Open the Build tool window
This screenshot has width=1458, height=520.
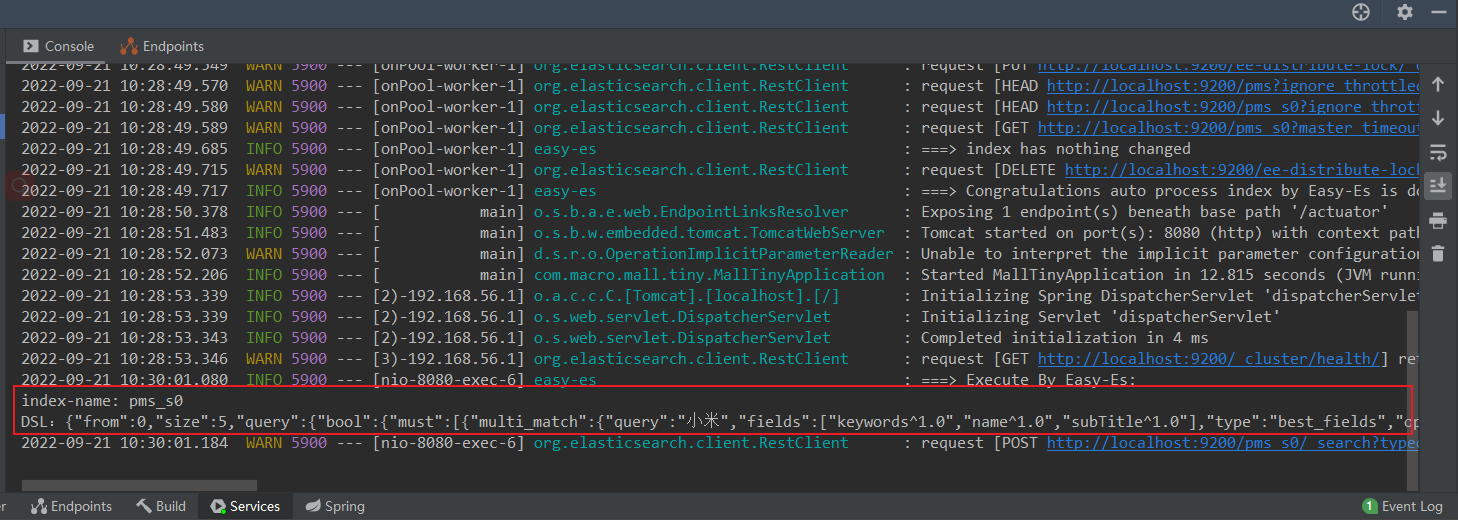(161, 506)
